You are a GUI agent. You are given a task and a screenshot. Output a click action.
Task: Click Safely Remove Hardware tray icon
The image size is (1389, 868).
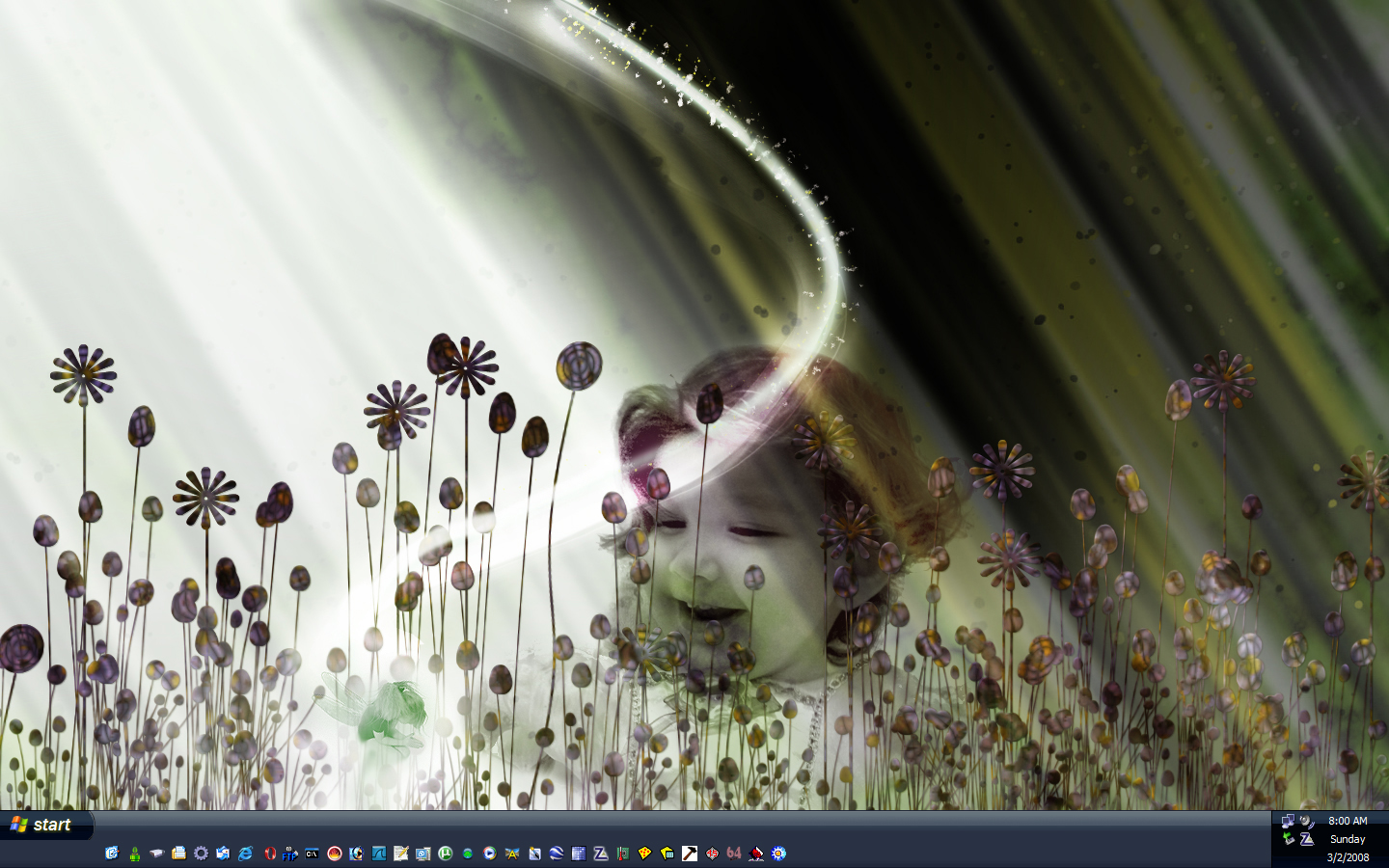click(1289, 838)
